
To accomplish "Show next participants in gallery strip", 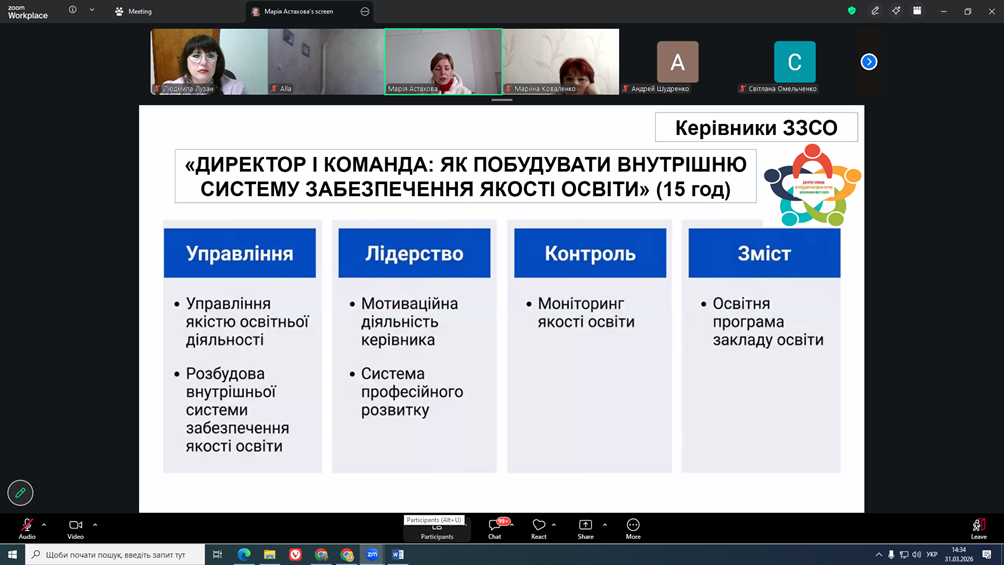I will point(869,62).
